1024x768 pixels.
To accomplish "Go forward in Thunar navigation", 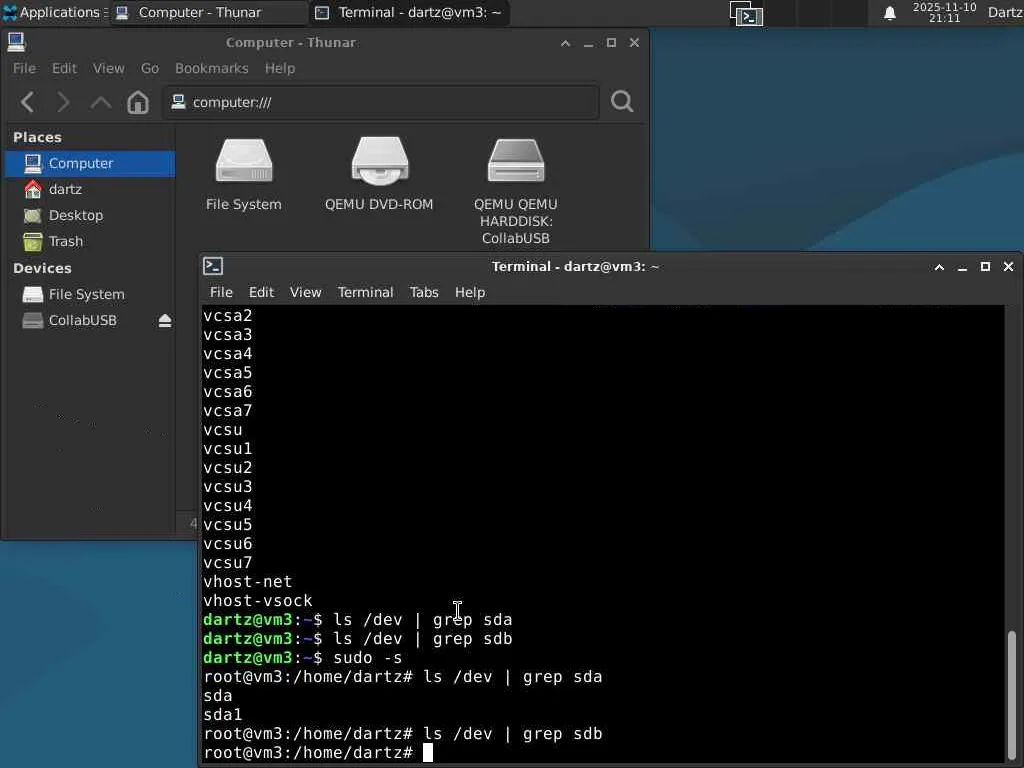I will click(63, 102).
